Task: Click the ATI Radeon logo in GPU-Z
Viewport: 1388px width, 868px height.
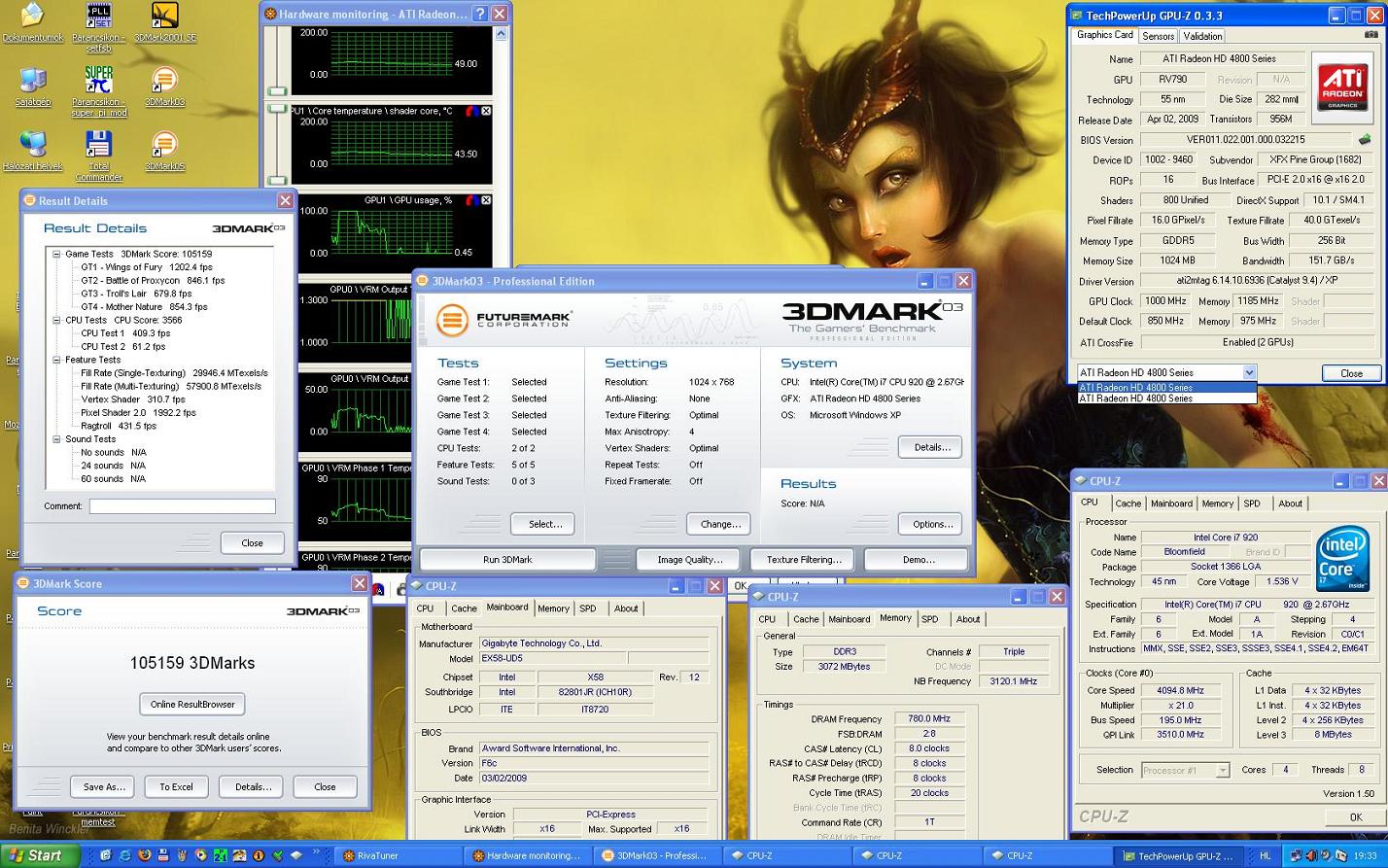Action: click(1341, 87)
